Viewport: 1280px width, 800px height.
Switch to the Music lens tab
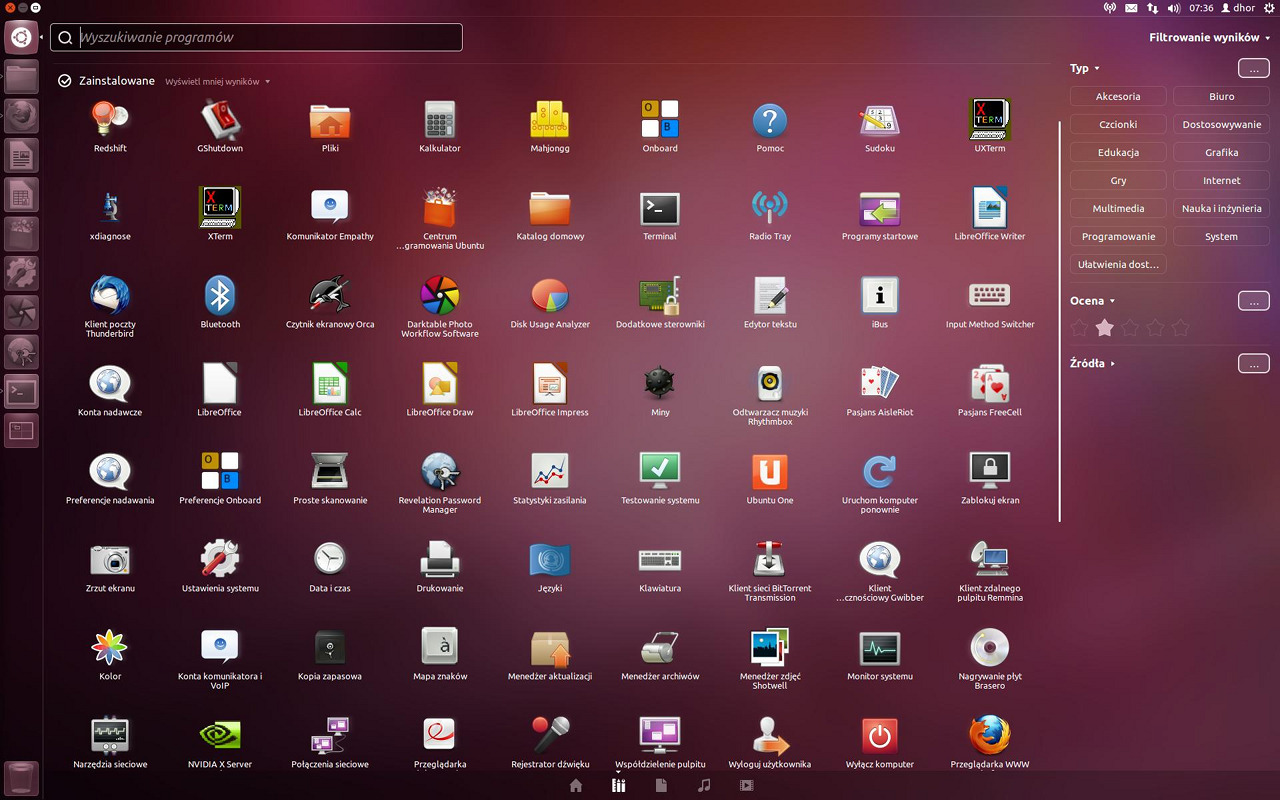[x=704, y=786]
